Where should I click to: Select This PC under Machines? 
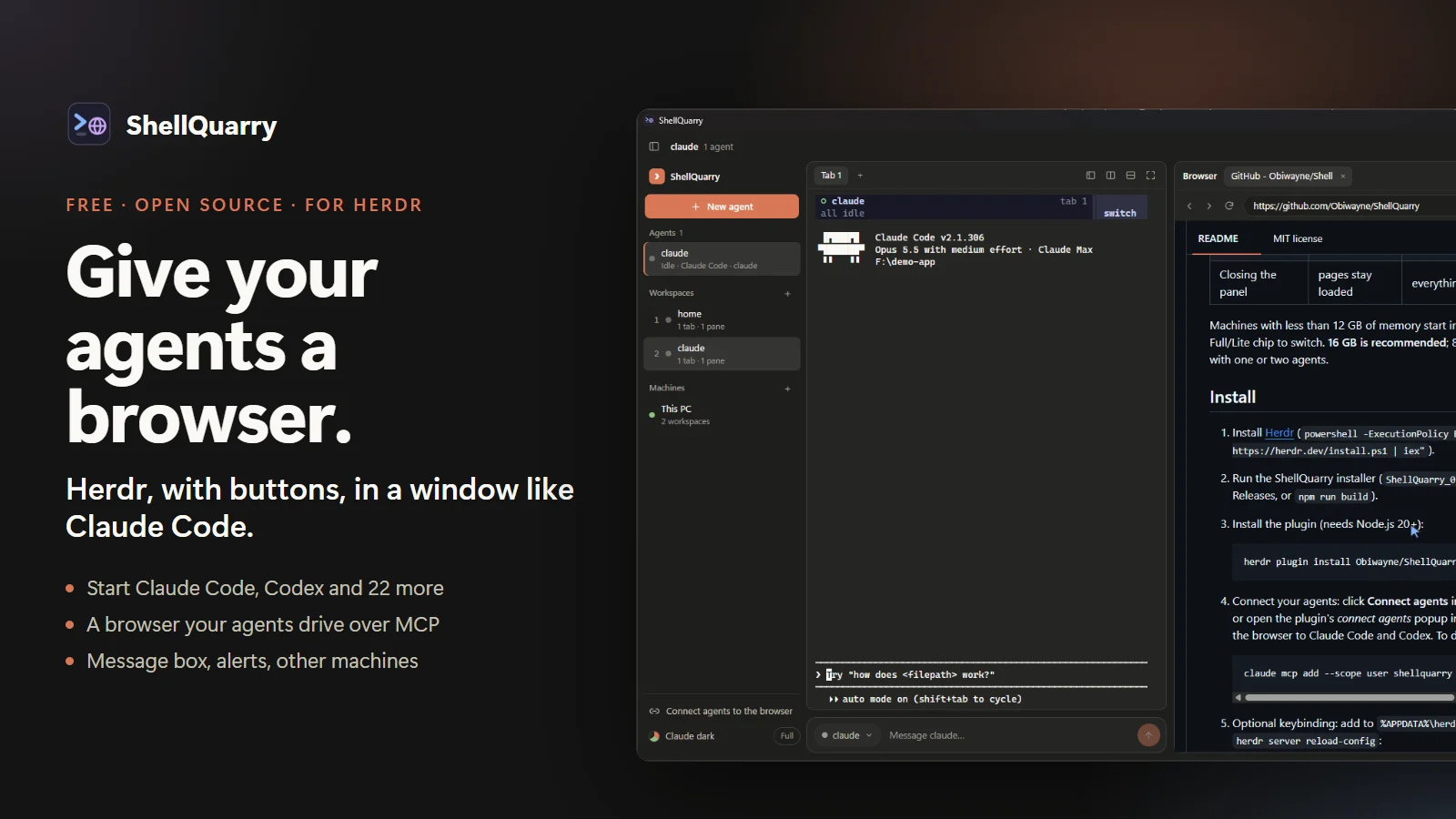click(722, 415)
